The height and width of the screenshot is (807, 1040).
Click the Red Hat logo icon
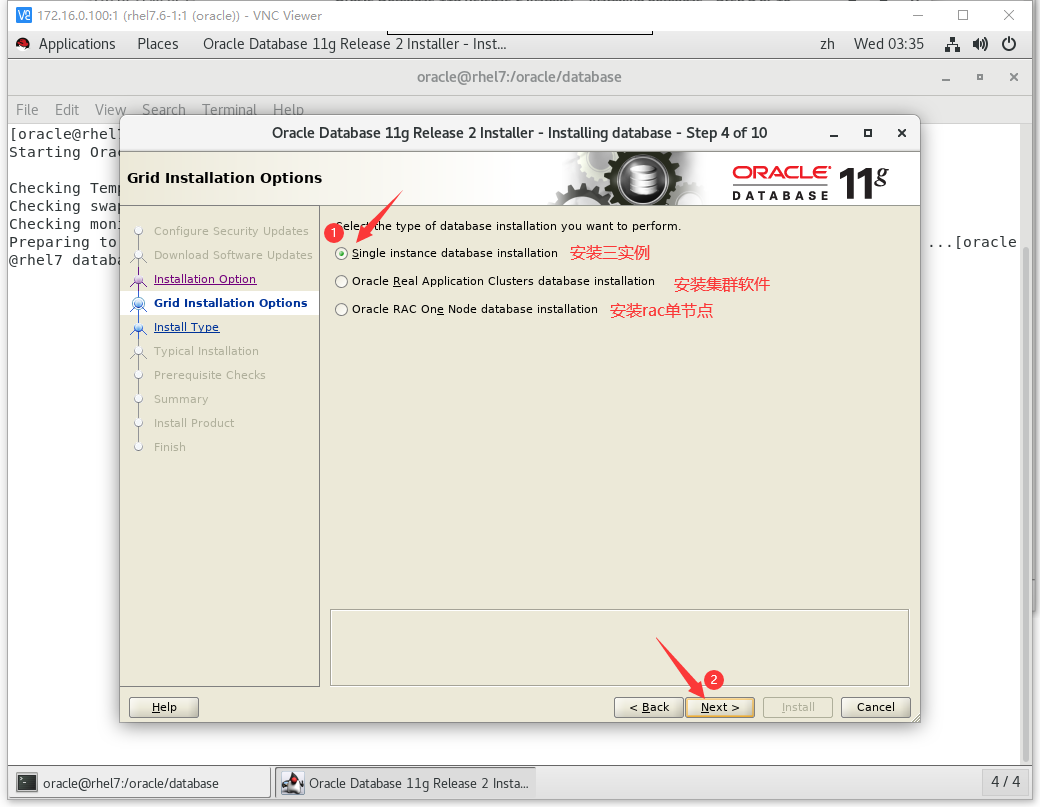click(x=23, y=44)
